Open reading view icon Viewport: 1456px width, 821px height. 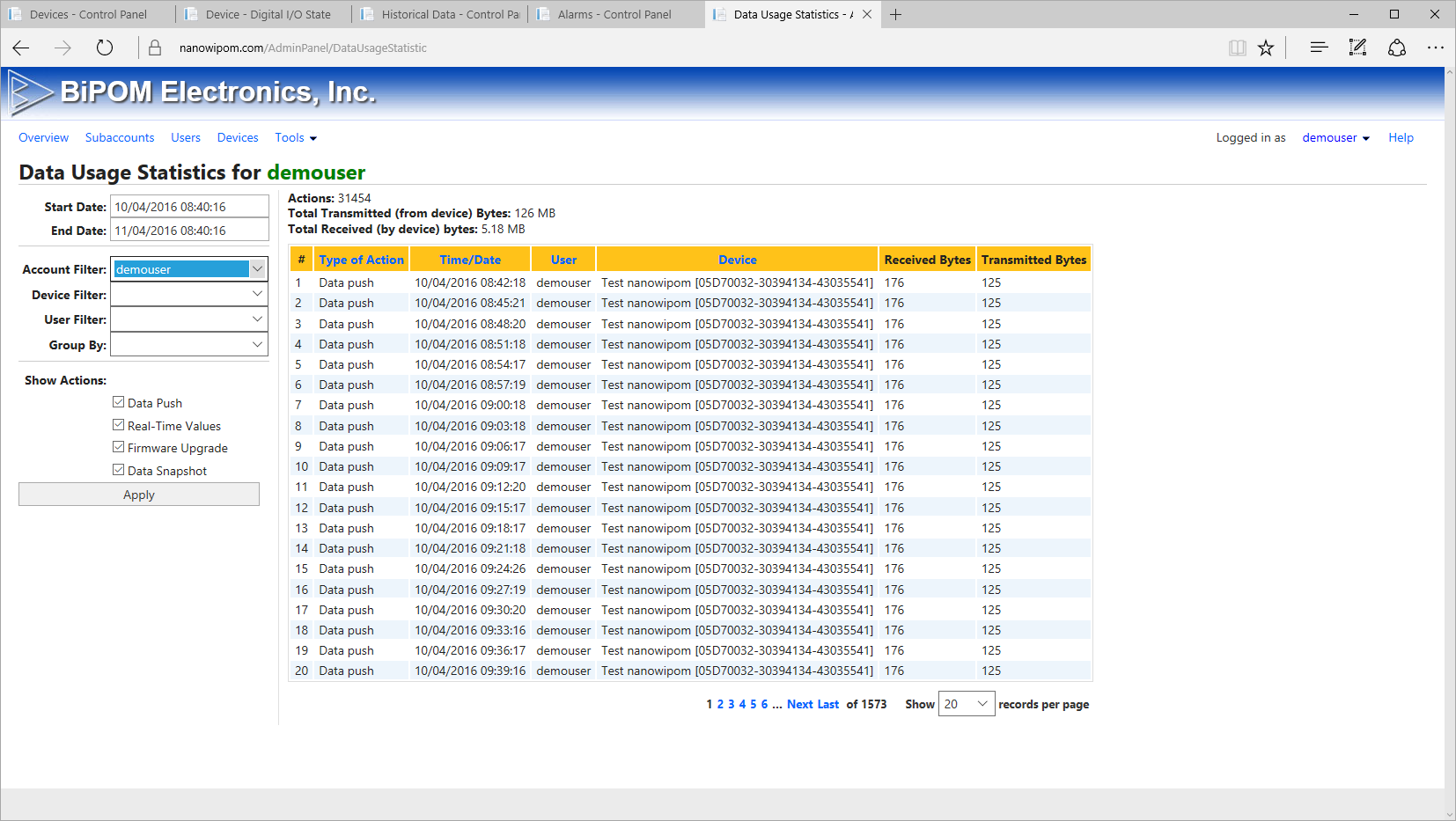point(1237,48)
